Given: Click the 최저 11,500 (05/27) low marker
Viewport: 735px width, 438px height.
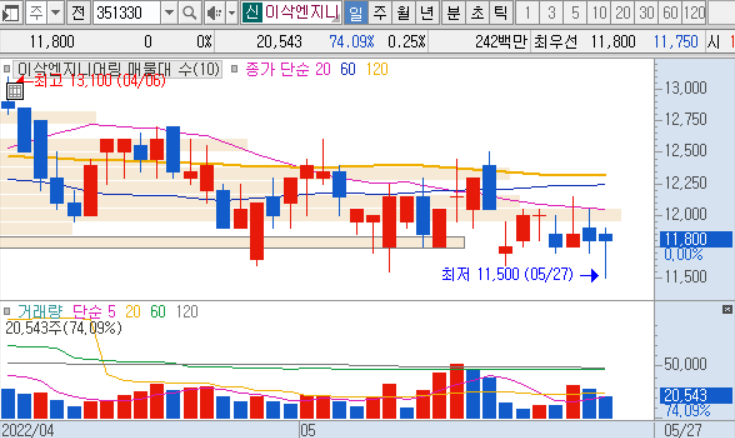Looking at the screenshot, I should click(x=507, y=274).
